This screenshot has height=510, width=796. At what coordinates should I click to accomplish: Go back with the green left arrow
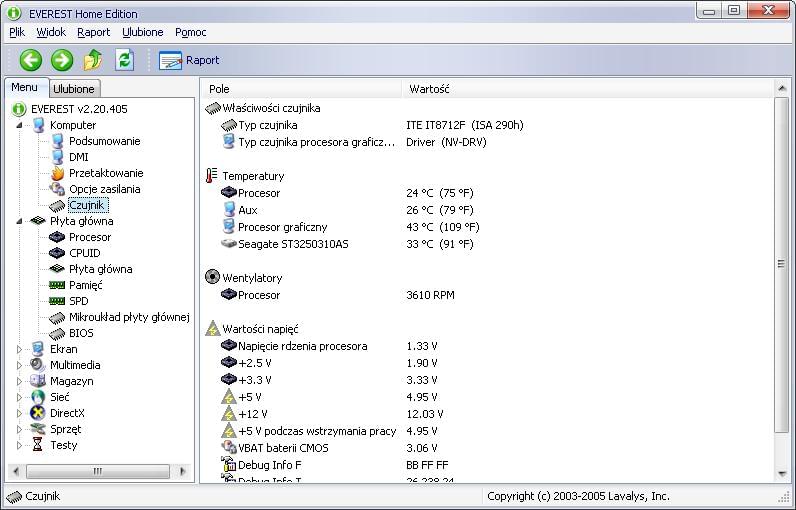(x=31, y=60)
